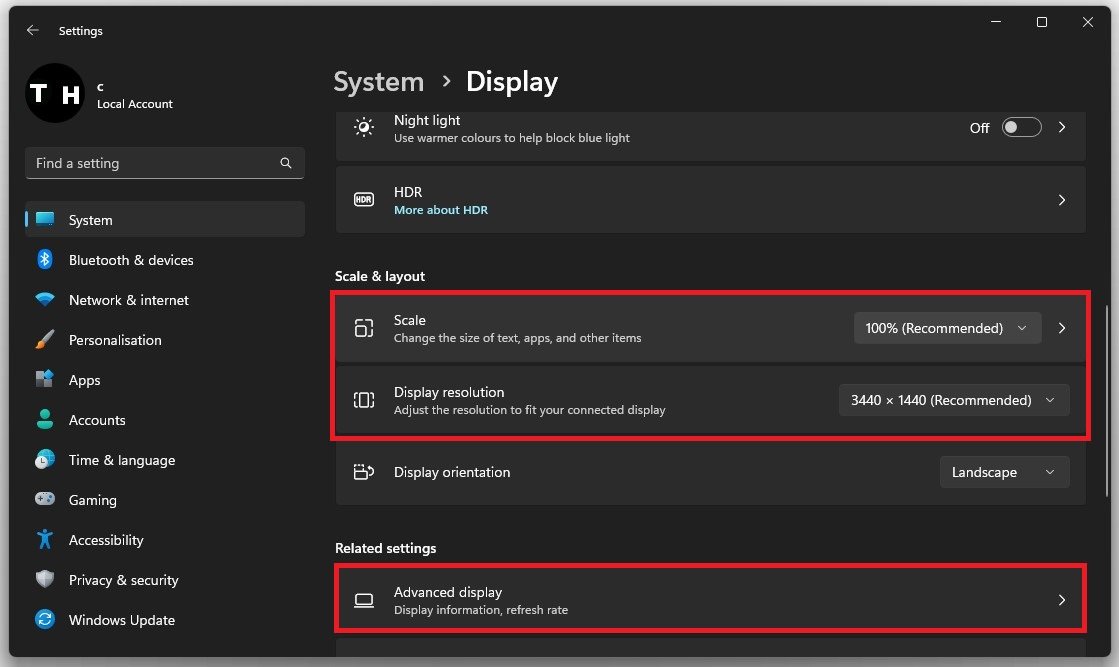1119x667 pixels.
Task: Click the Gaming controller icon
Action: pyautogui.click(x=45, y=500)
